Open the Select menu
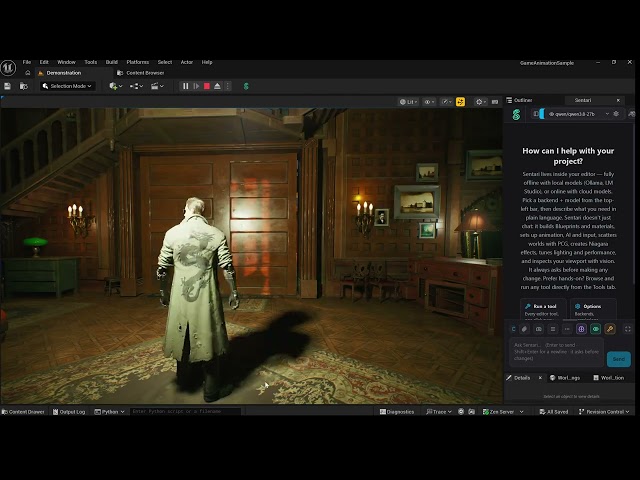This screenshot has width=640, height=480. coord(165,62)
